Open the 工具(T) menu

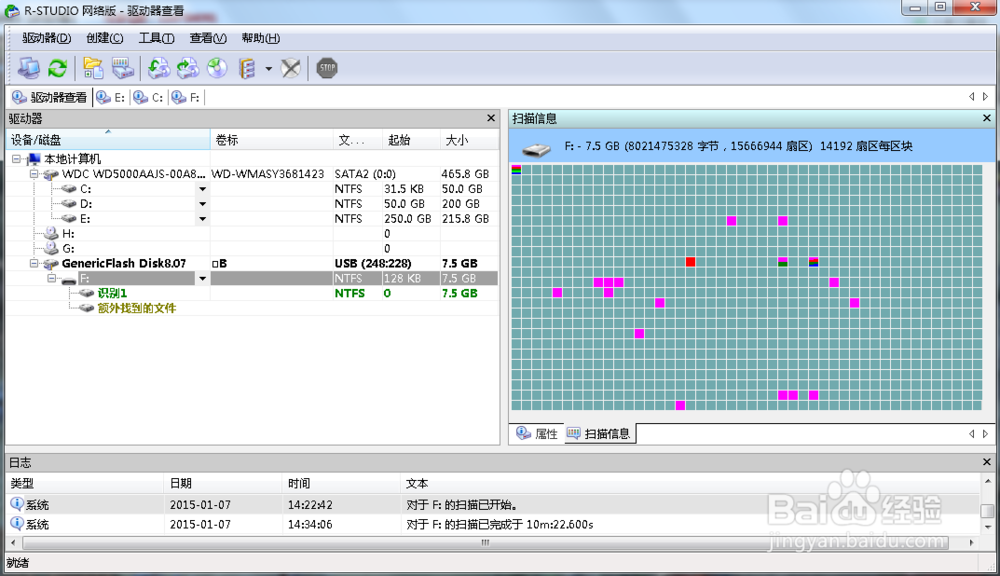(155, 37)
